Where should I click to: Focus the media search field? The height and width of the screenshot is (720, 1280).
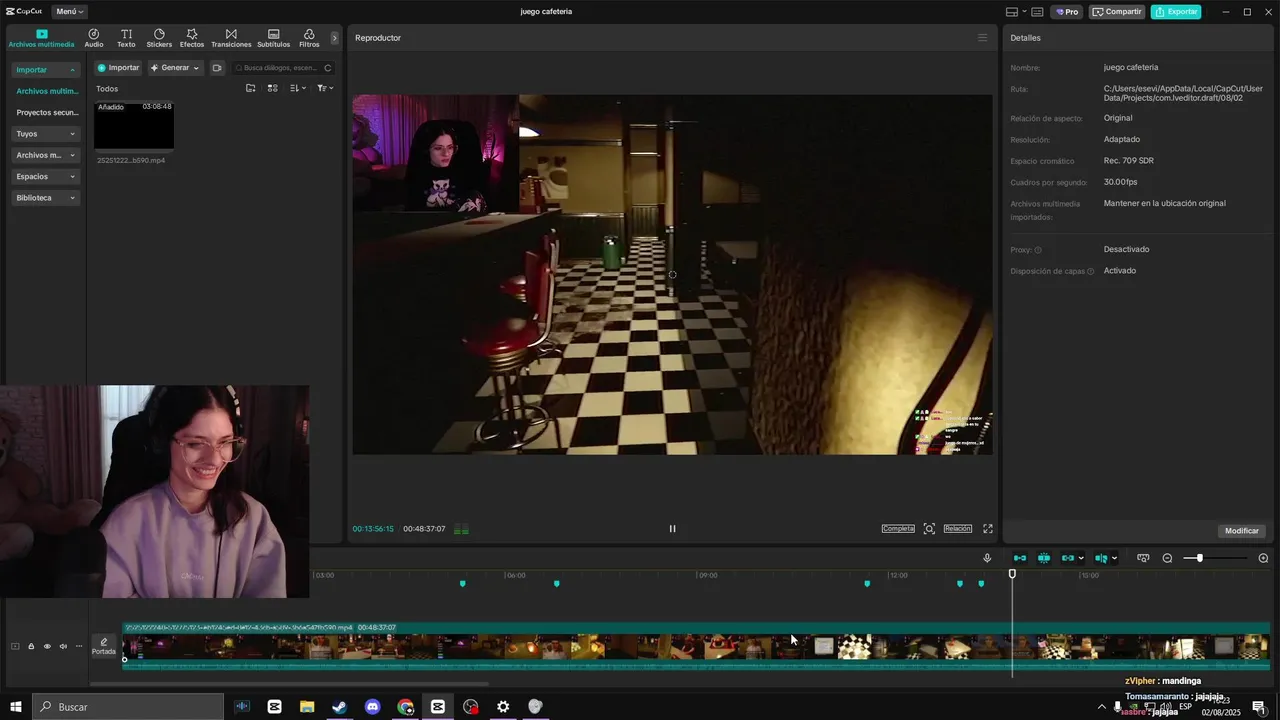click(282, 68)
